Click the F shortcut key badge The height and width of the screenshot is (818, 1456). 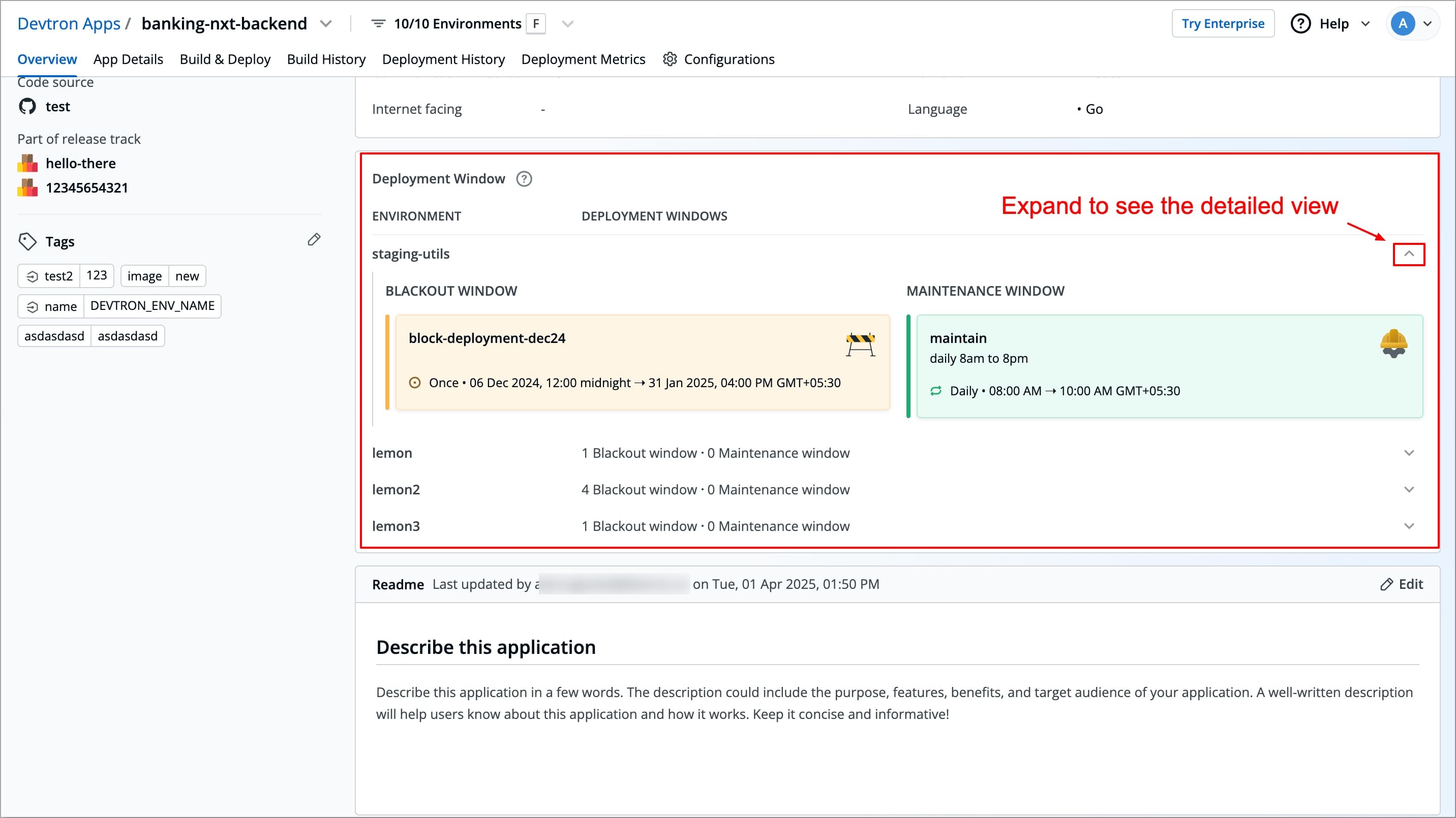(536, 24)
